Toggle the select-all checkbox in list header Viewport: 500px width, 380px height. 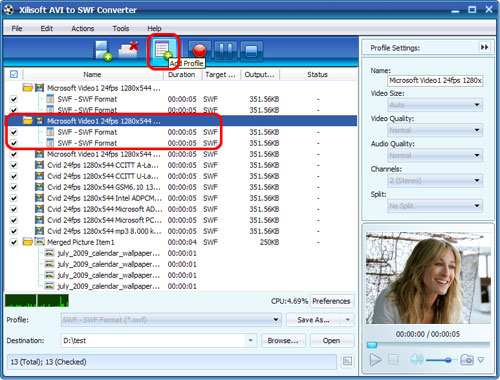pyautogui.click(x=14, y=74)
